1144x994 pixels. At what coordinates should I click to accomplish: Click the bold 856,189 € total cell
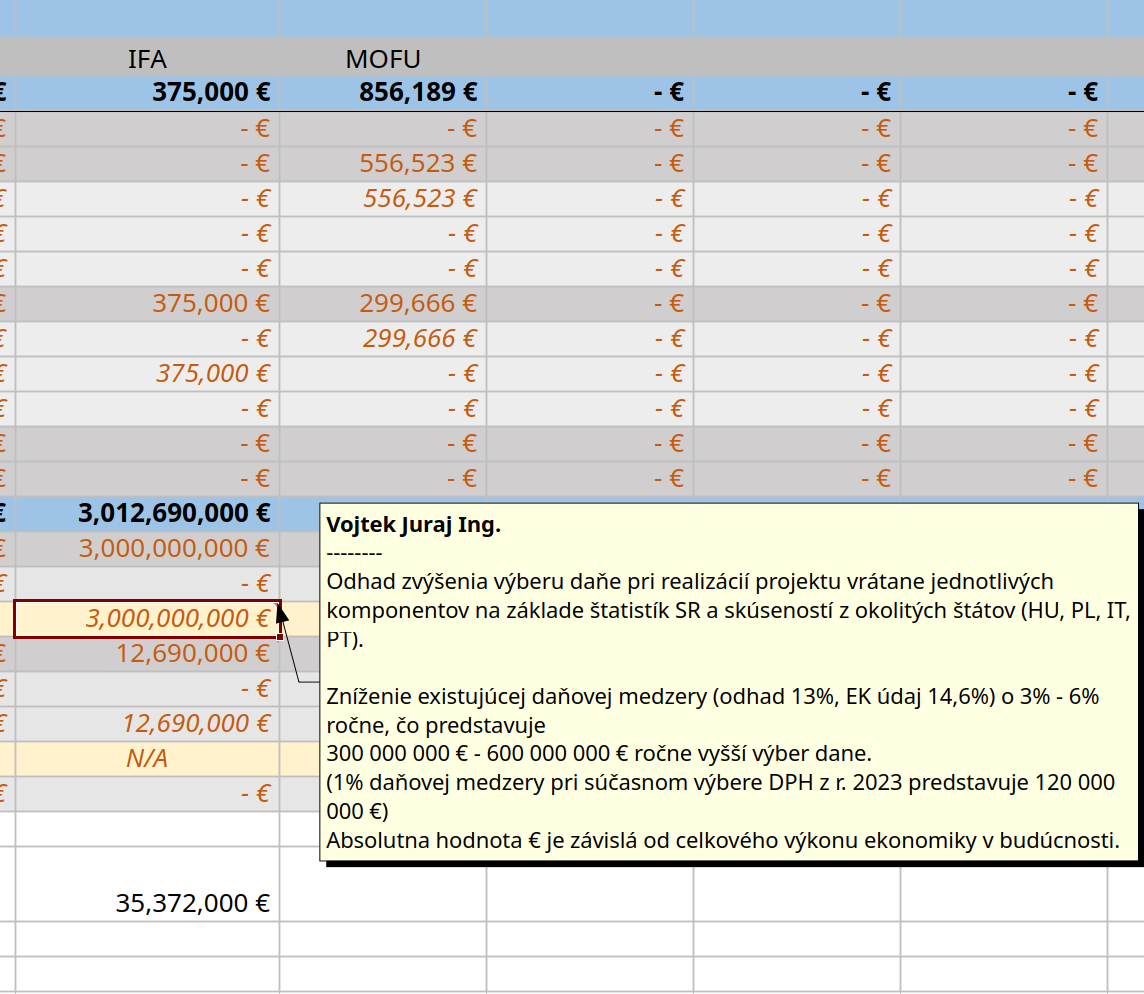[x=383, y=93]
